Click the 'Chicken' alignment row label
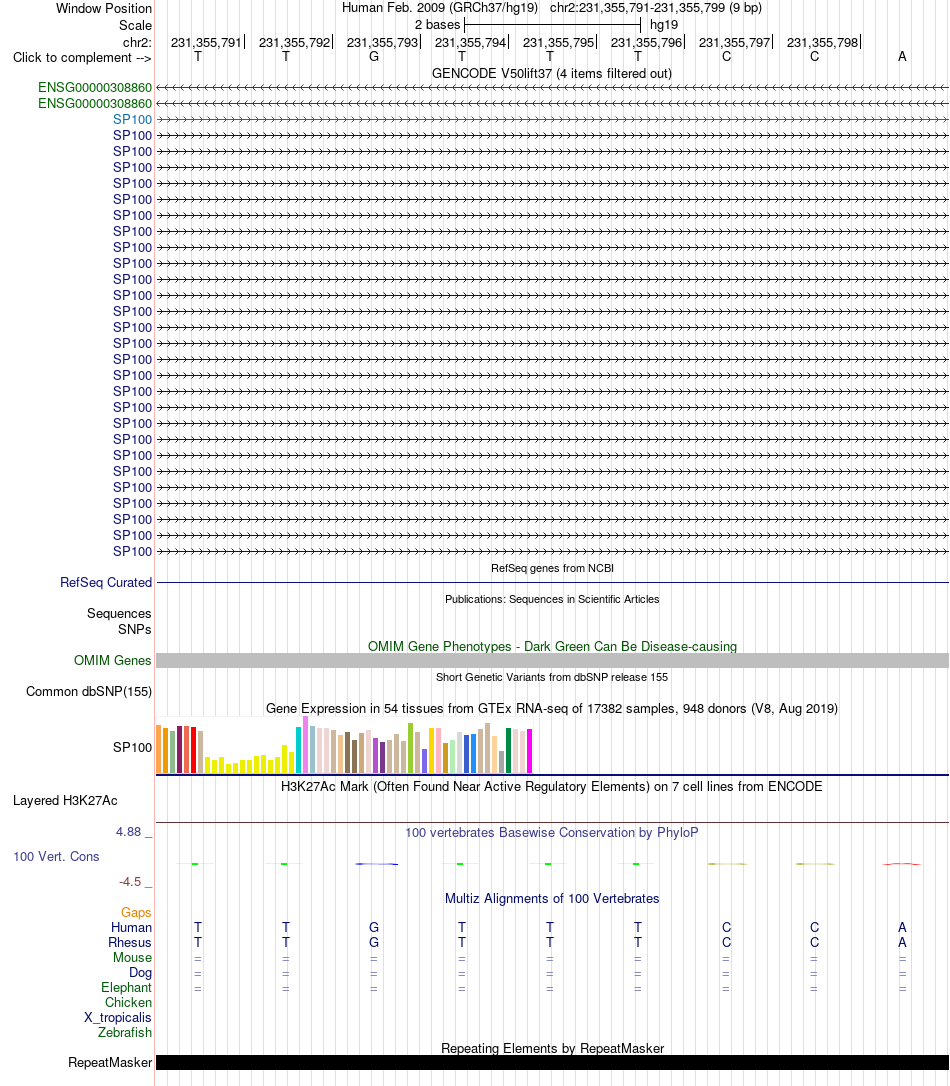The image size is (950, 1086). [128, 1003]
